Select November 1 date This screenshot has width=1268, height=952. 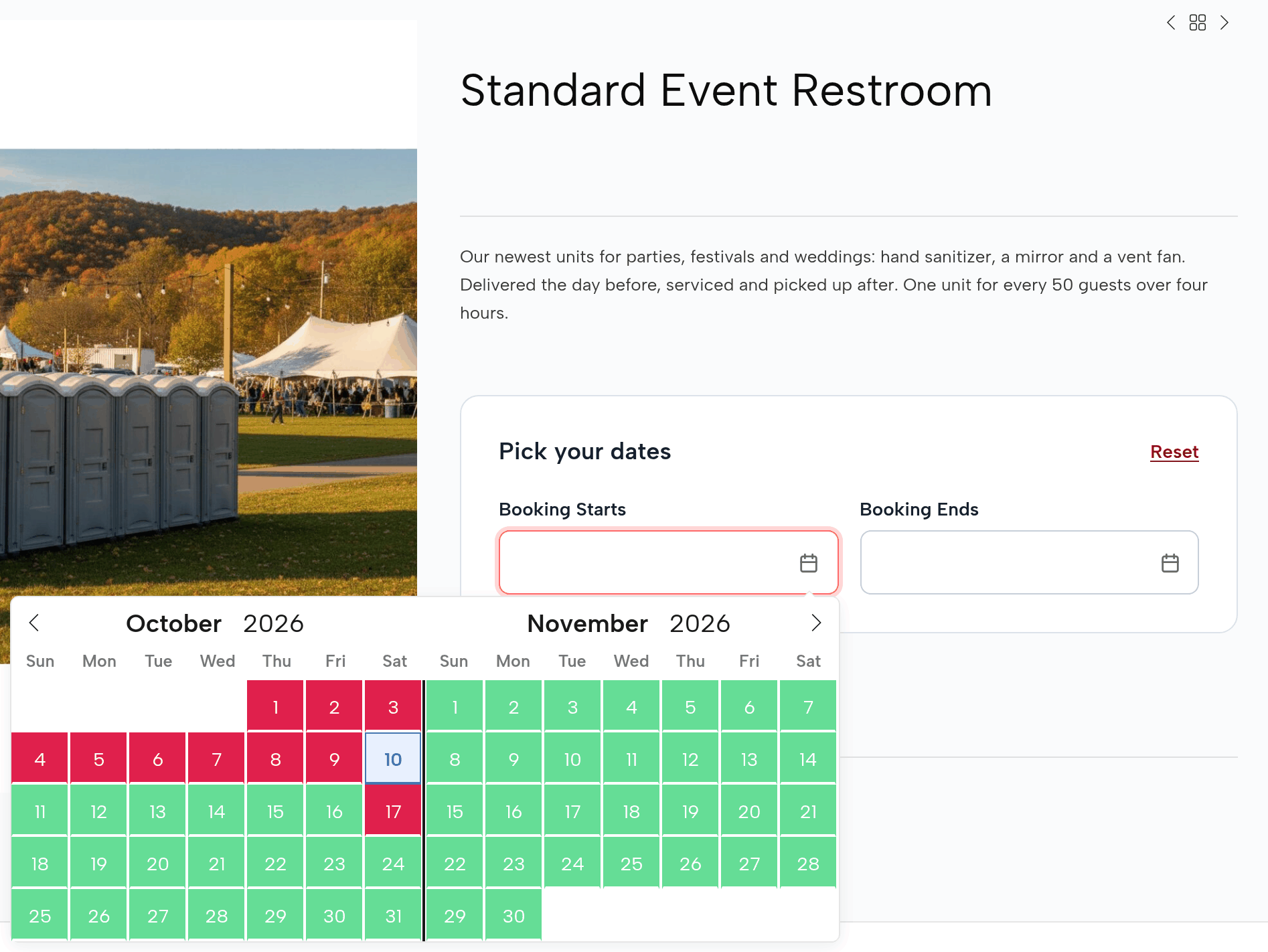coord(455,706)
